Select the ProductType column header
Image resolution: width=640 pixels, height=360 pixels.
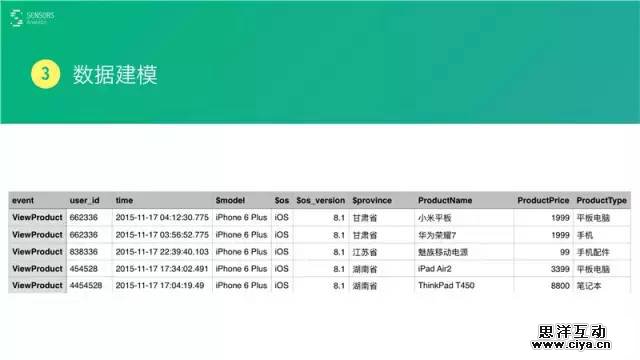click(602, 200)
